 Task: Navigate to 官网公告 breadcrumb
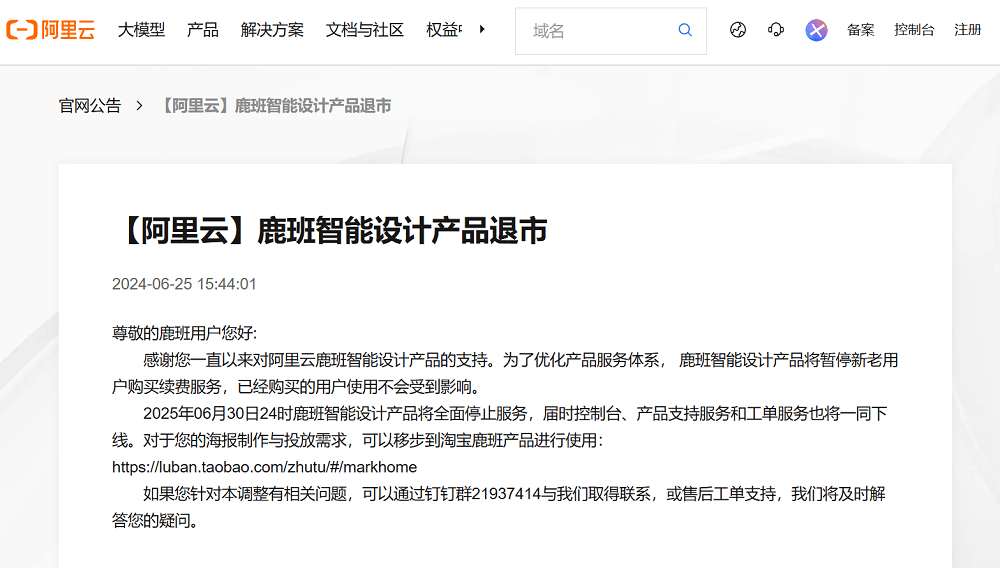(90, 106)
